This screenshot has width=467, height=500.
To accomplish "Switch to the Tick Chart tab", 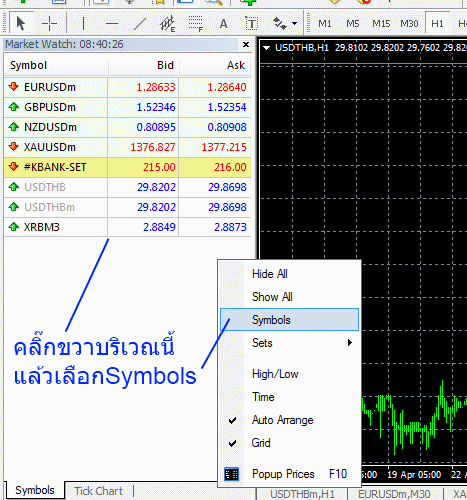I will 98,491.
